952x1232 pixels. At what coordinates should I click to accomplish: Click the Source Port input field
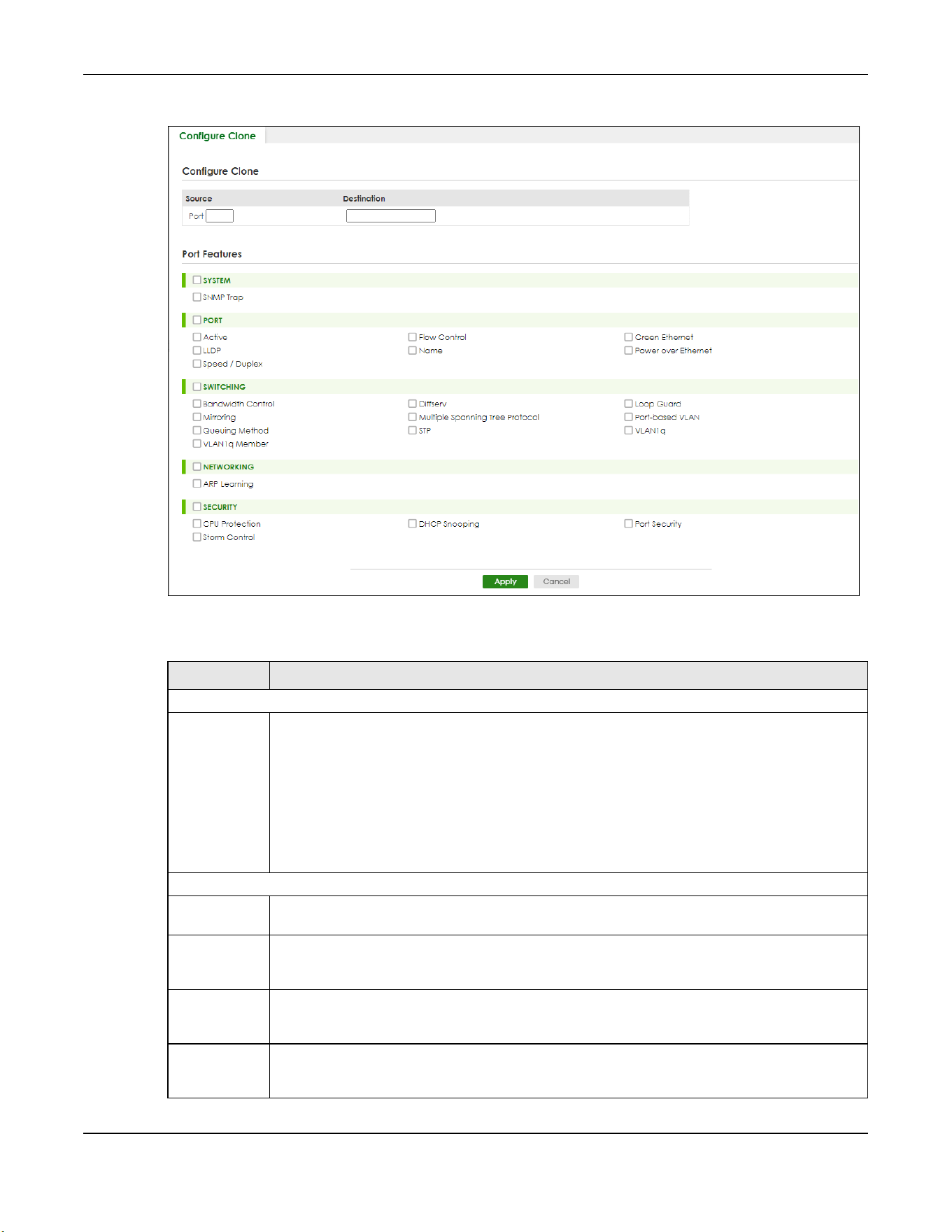(220, 216)
